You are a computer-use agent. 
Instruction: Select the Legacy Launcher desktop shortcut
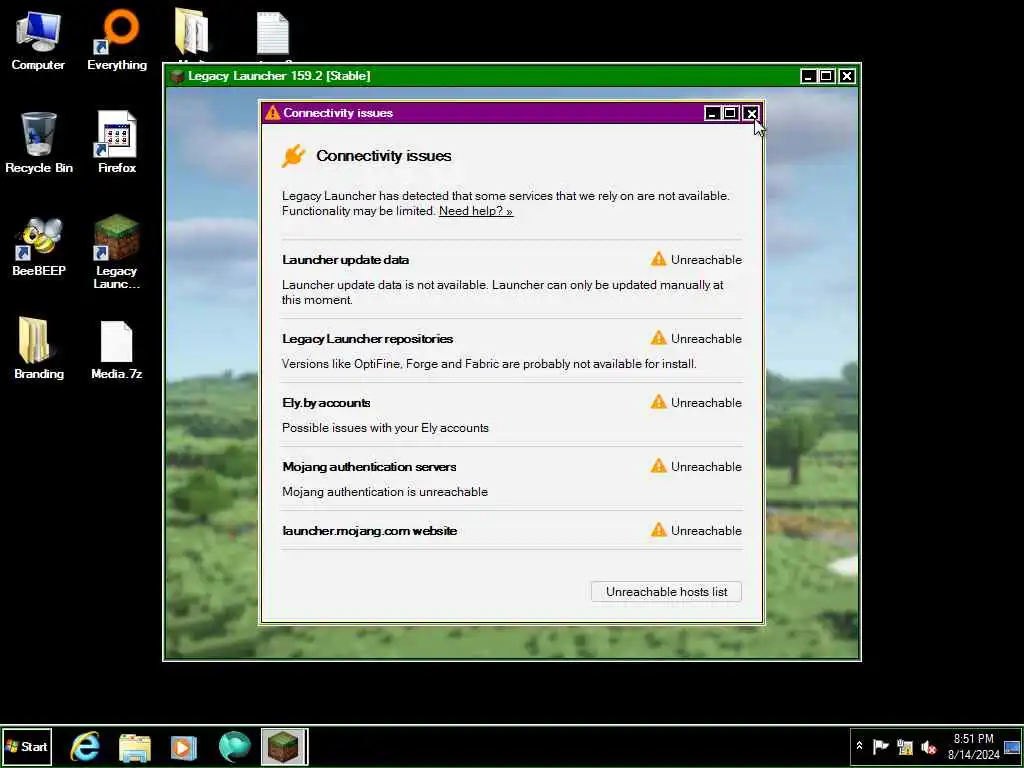[x=116, y=252]
